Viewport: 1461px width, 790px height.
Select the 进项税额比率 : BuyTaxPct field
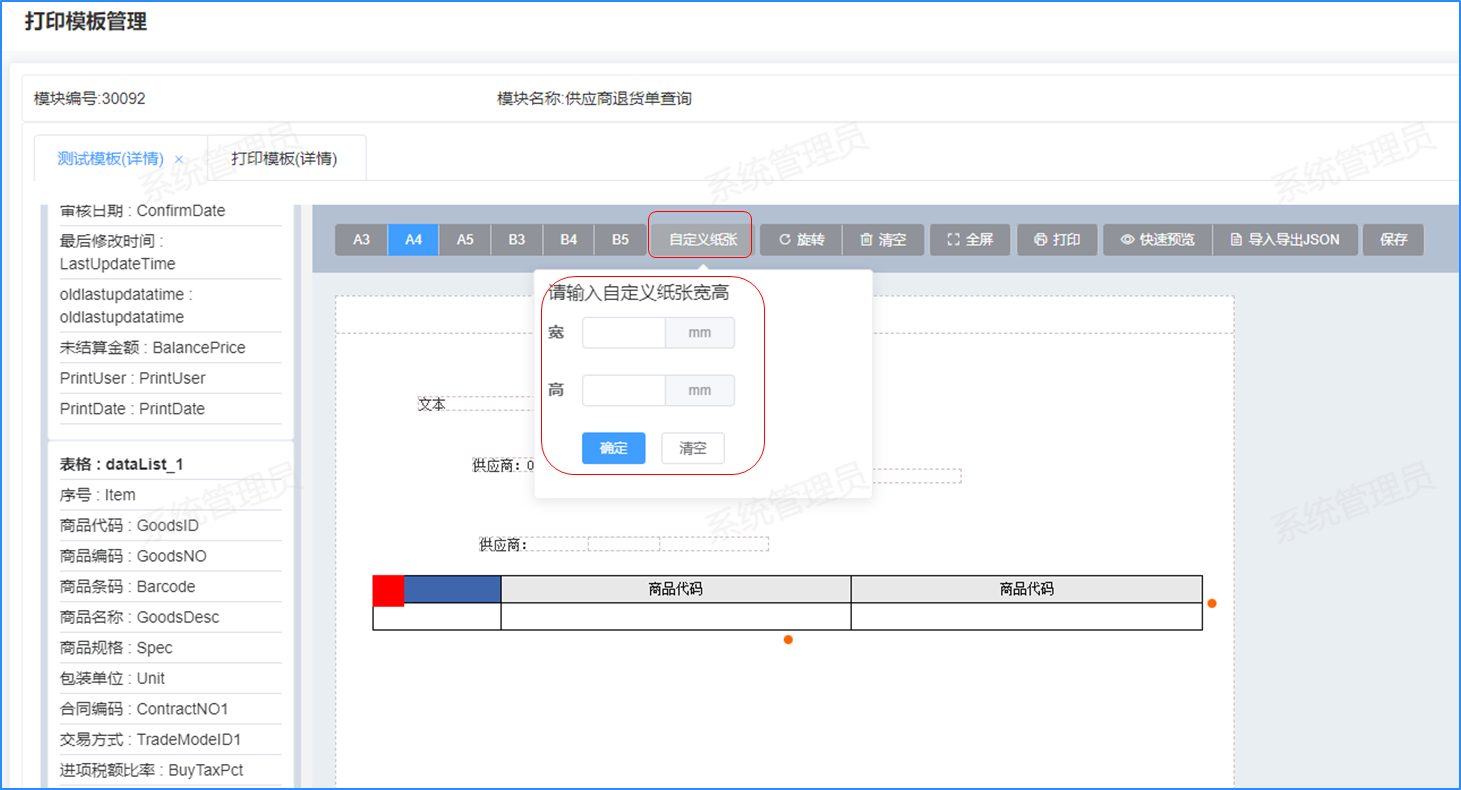coord(170,770)
